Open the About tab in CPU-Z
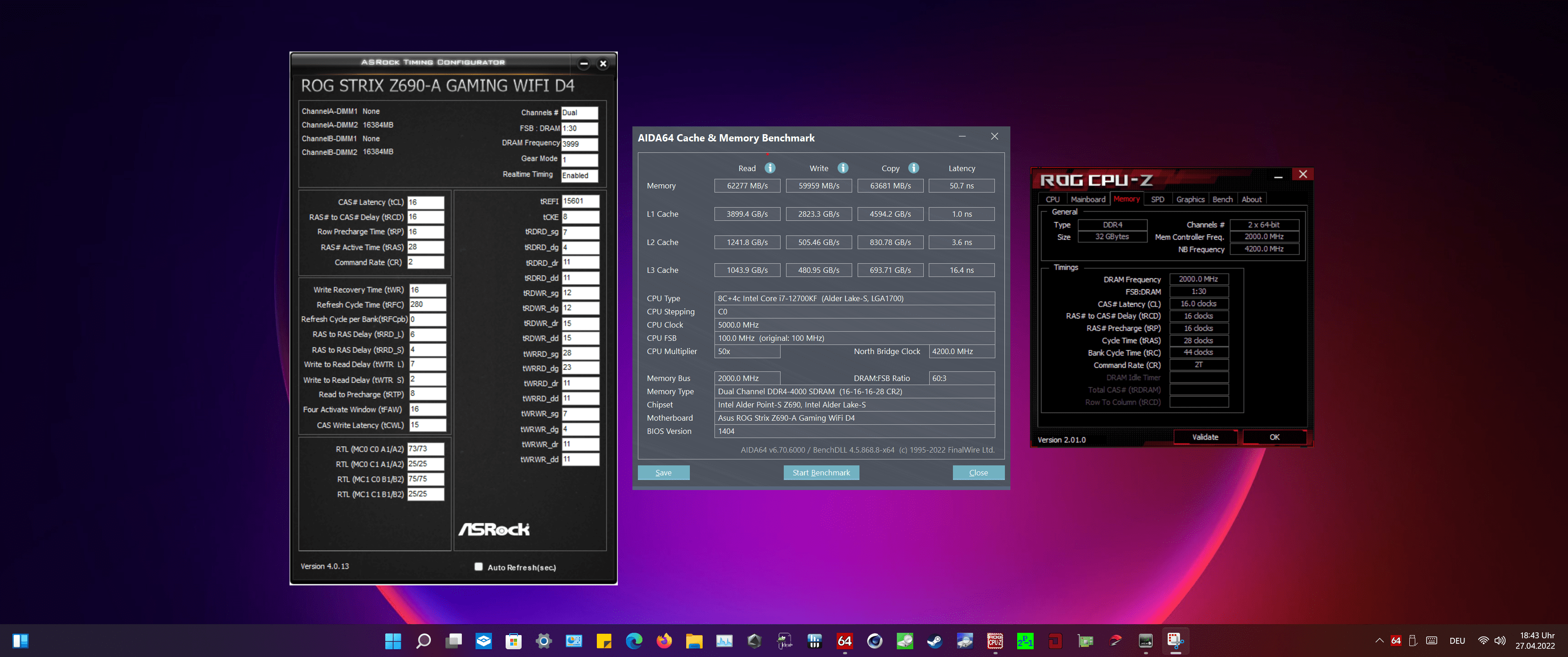 1252,199
